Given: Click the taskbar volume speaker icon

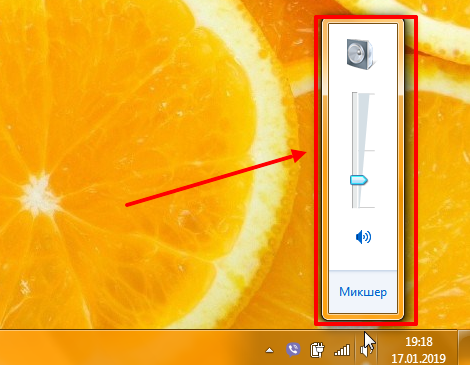Looking at the screenshot, I should pyautogui.click(x=365, y=350).
